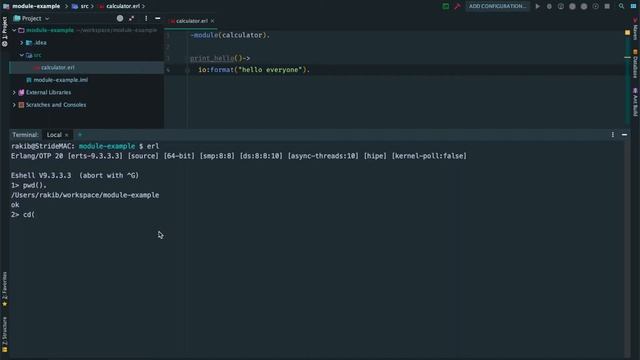
Task: Select the Local terminal tab
Action: (54, 135)
